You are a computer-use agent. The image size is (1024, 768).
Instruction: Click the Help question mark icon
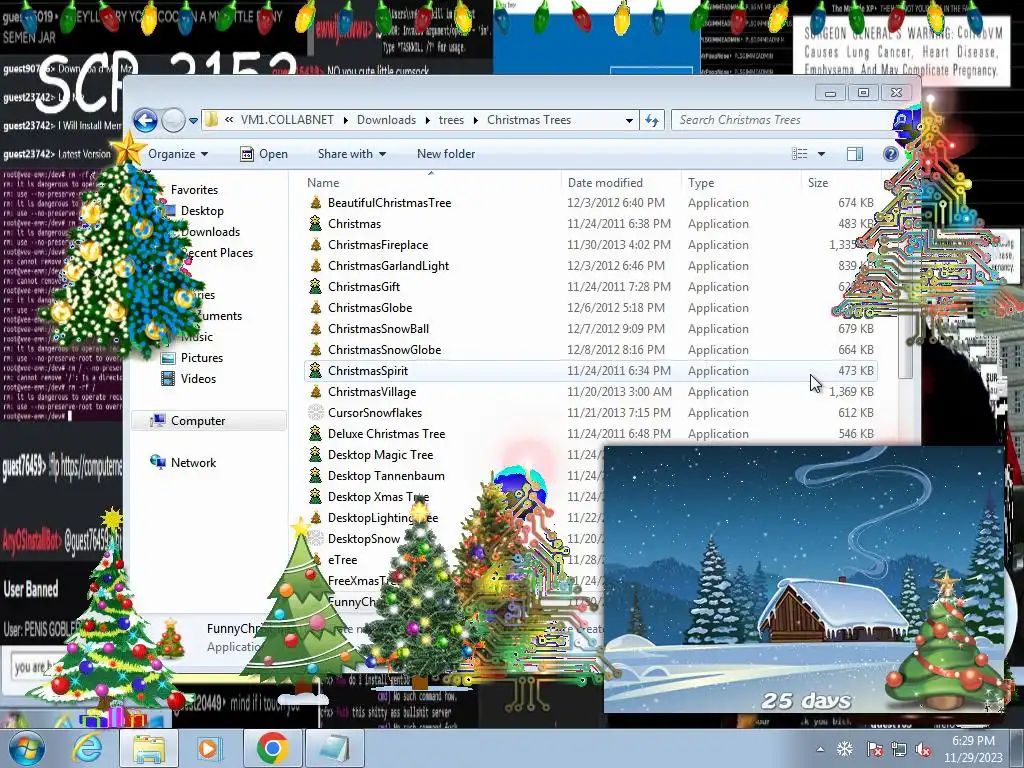point(890,154)
